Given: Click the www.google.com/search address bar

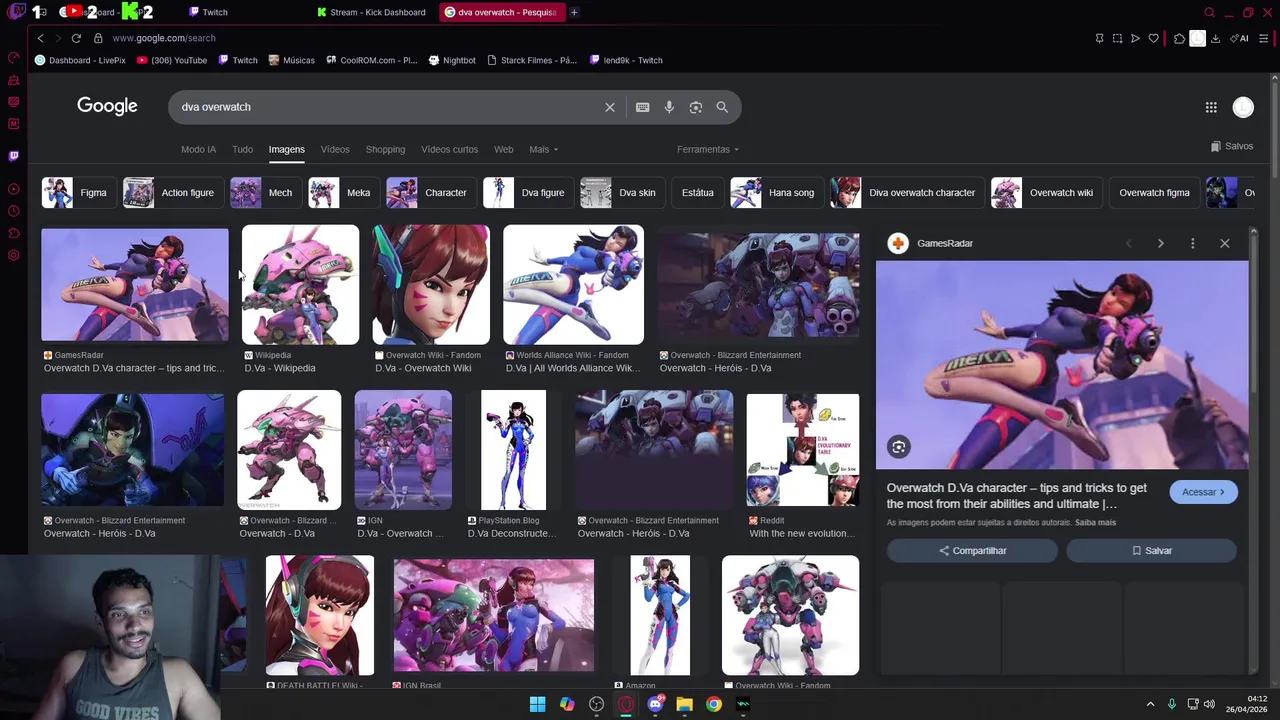Looking at the screenshot, I should [x=163, y=38].
